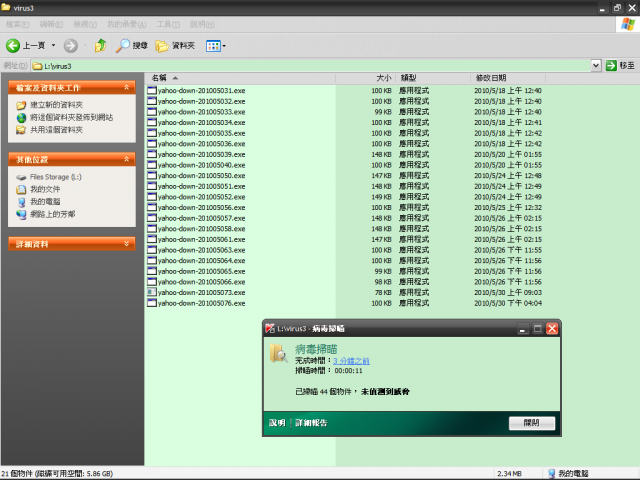The width and height of the screenshot is (640, 480).
Task: Open My Computer in Other Places
Action: [x=45, y=202]
